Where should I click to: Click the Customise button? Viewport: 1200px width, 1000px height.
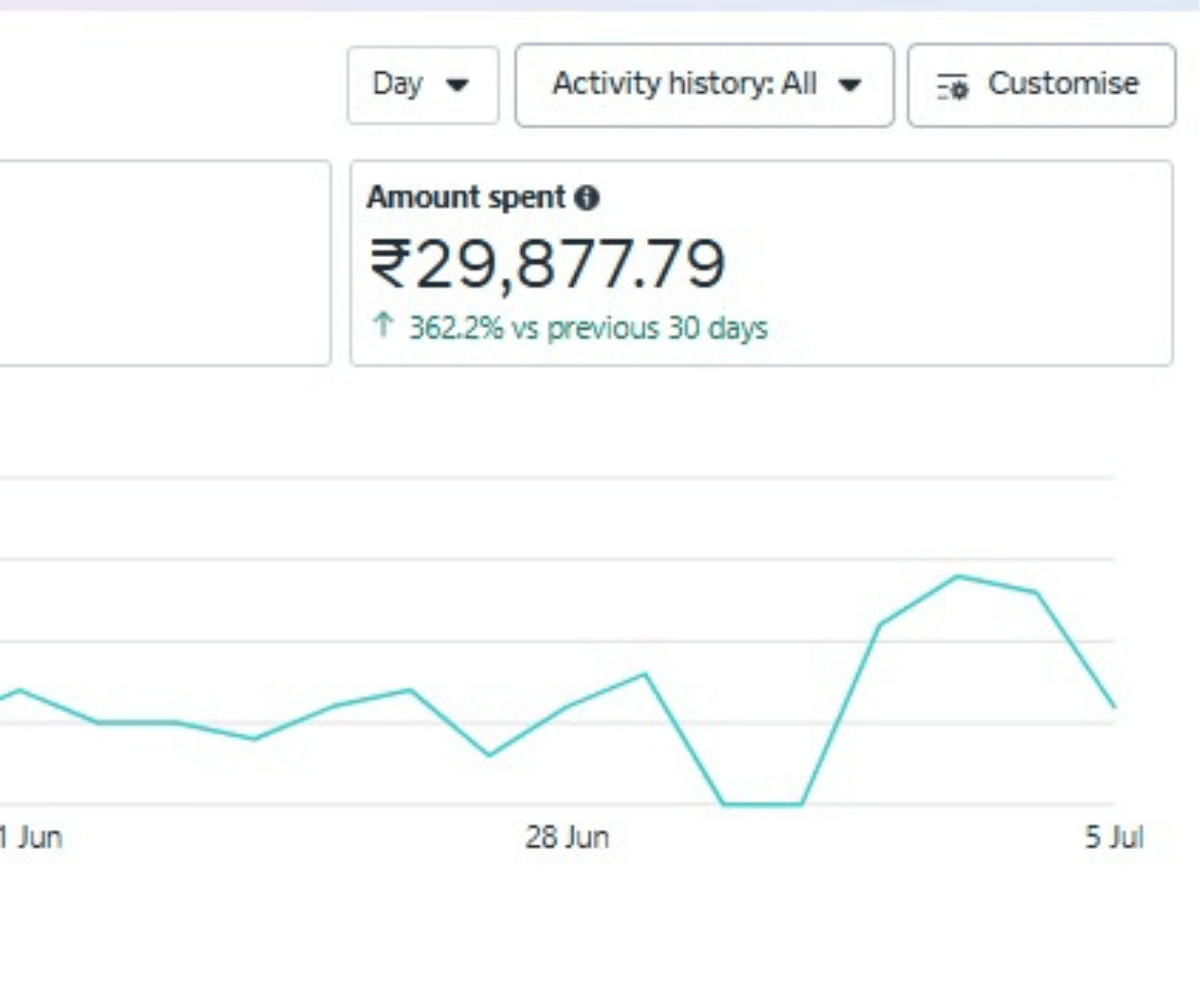pos(1041,85)
